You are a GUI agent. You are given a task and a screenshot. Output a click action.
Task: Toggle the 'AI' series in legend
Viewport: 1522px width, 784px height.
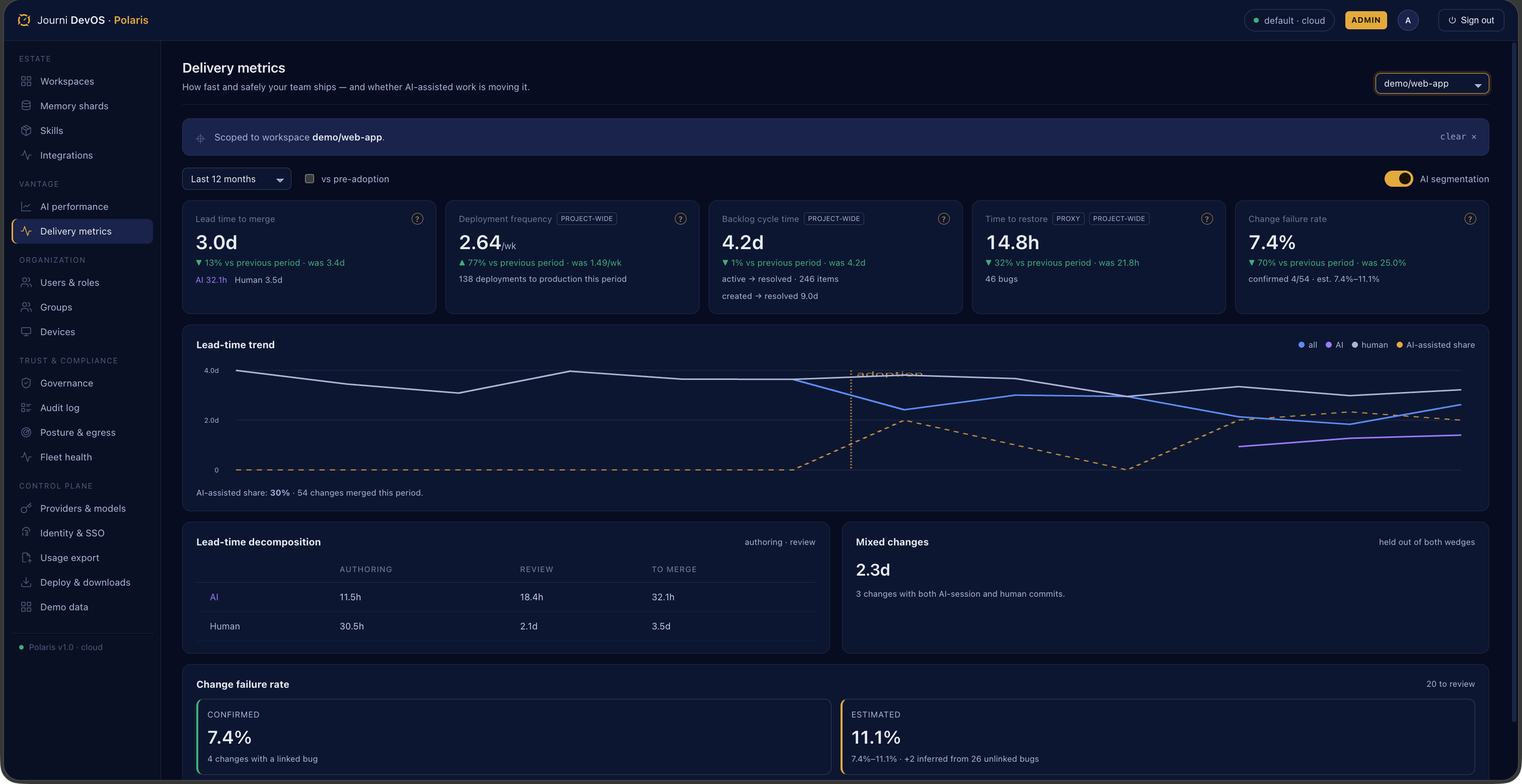[1334, 345]
